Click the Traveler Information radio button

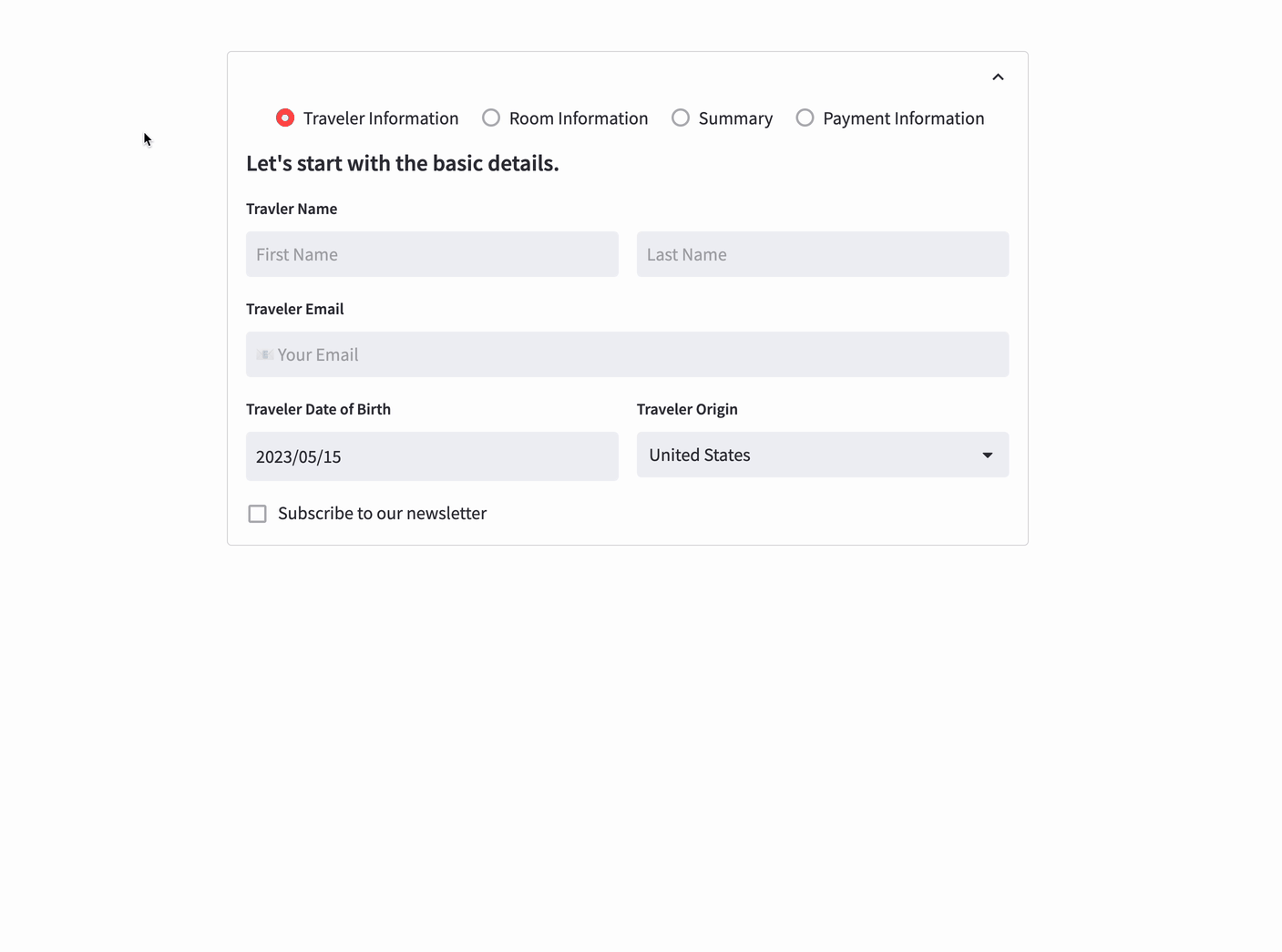click(x=284, y=118)
